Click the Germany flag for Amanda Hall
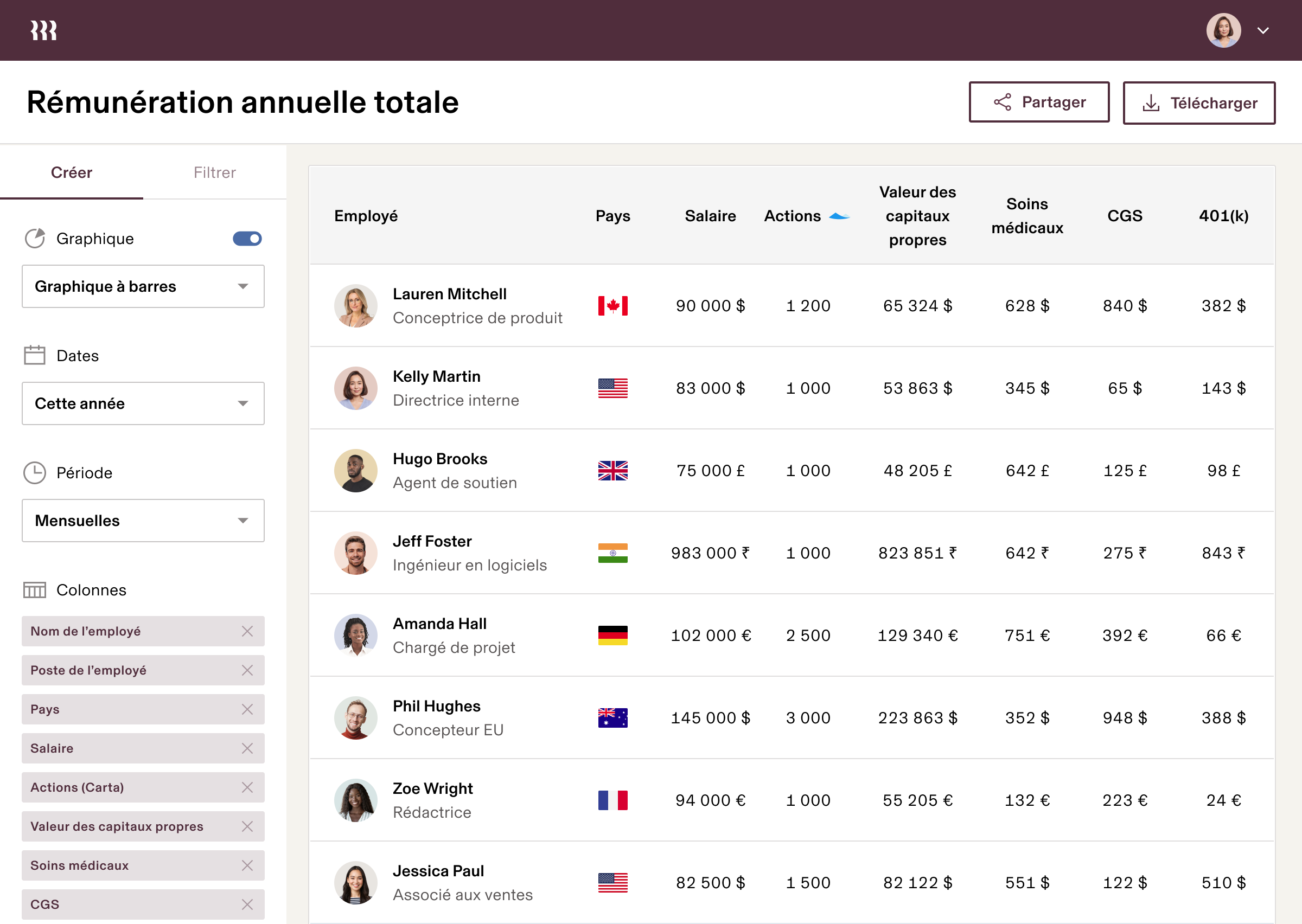1302x924 pixels. 612,635
